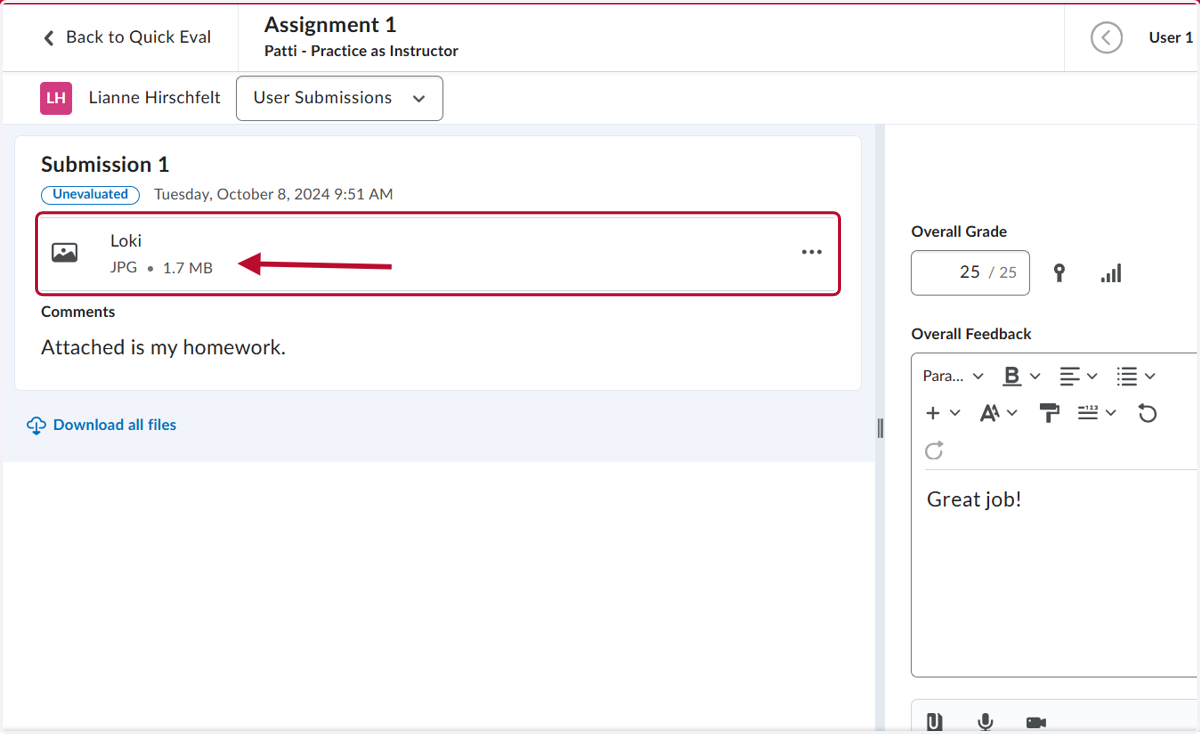This screenshot has height=734, width=1200.
Task: Click the Unevaluated status badge
Action: [90, 195]
